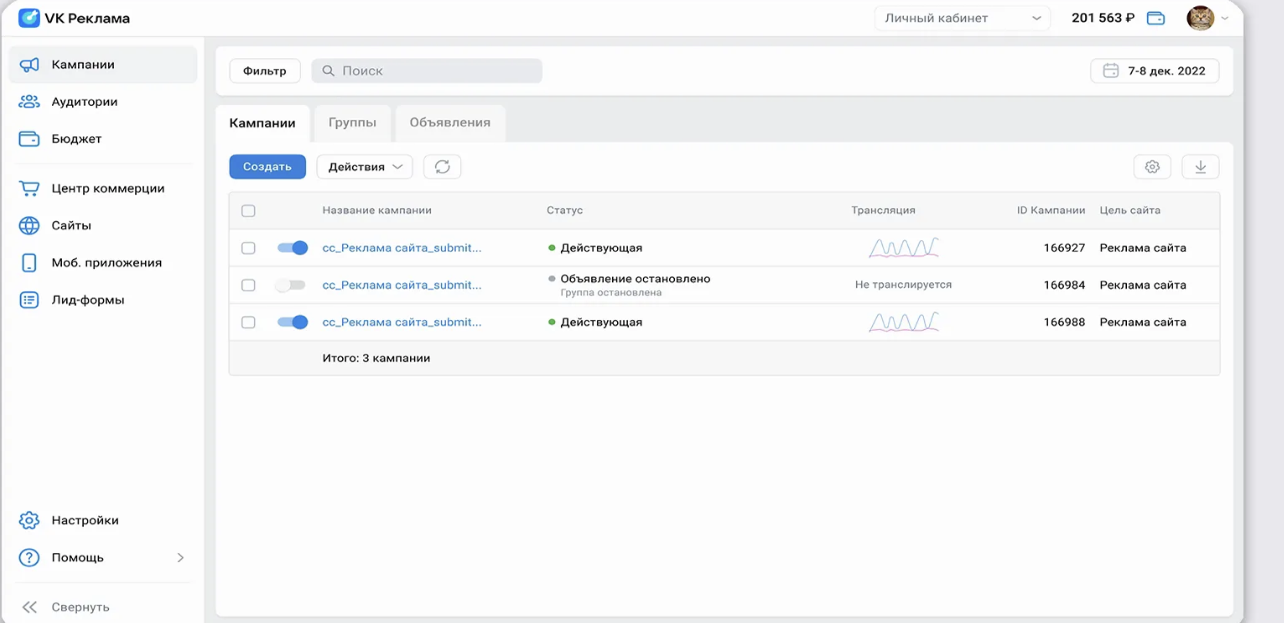Screen dimensions: 1284x623
Task: Click the wallet icon beside the balance
Action: (1156, 18)
